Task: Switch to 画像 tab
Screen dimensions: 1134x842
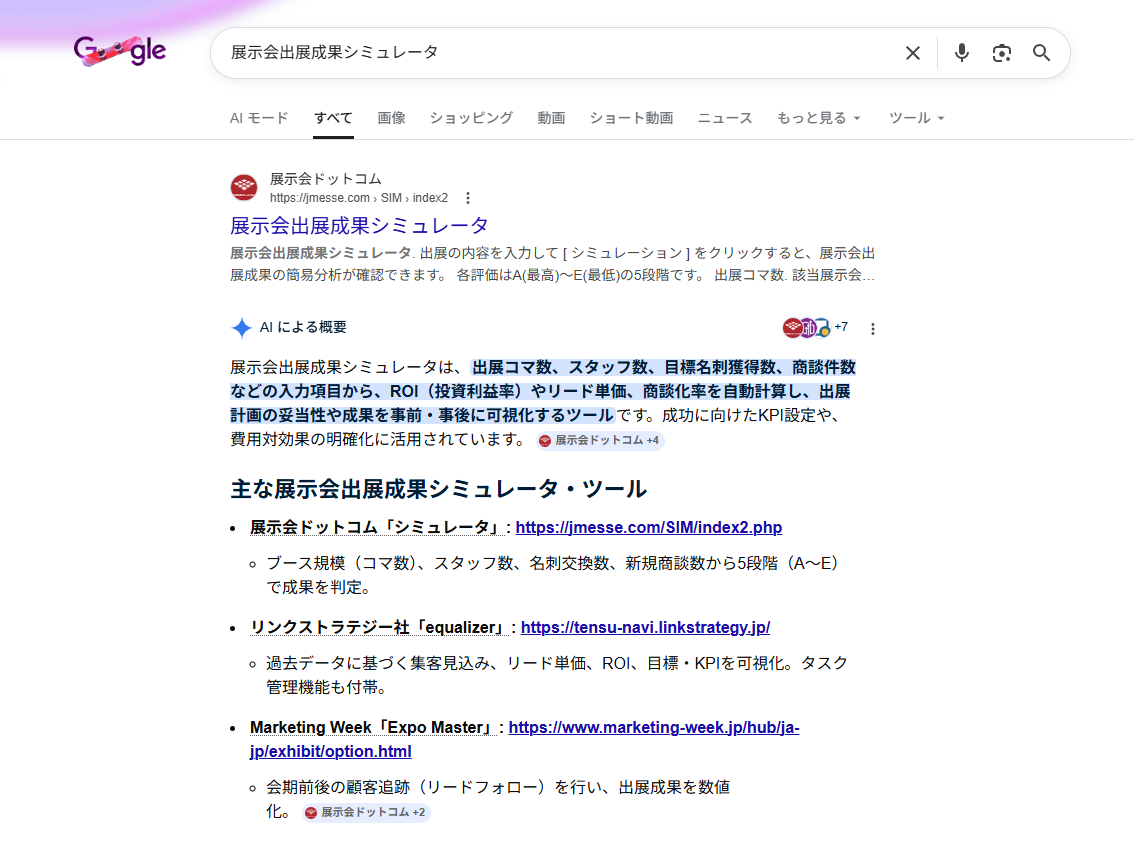Action: click(391, 118)
